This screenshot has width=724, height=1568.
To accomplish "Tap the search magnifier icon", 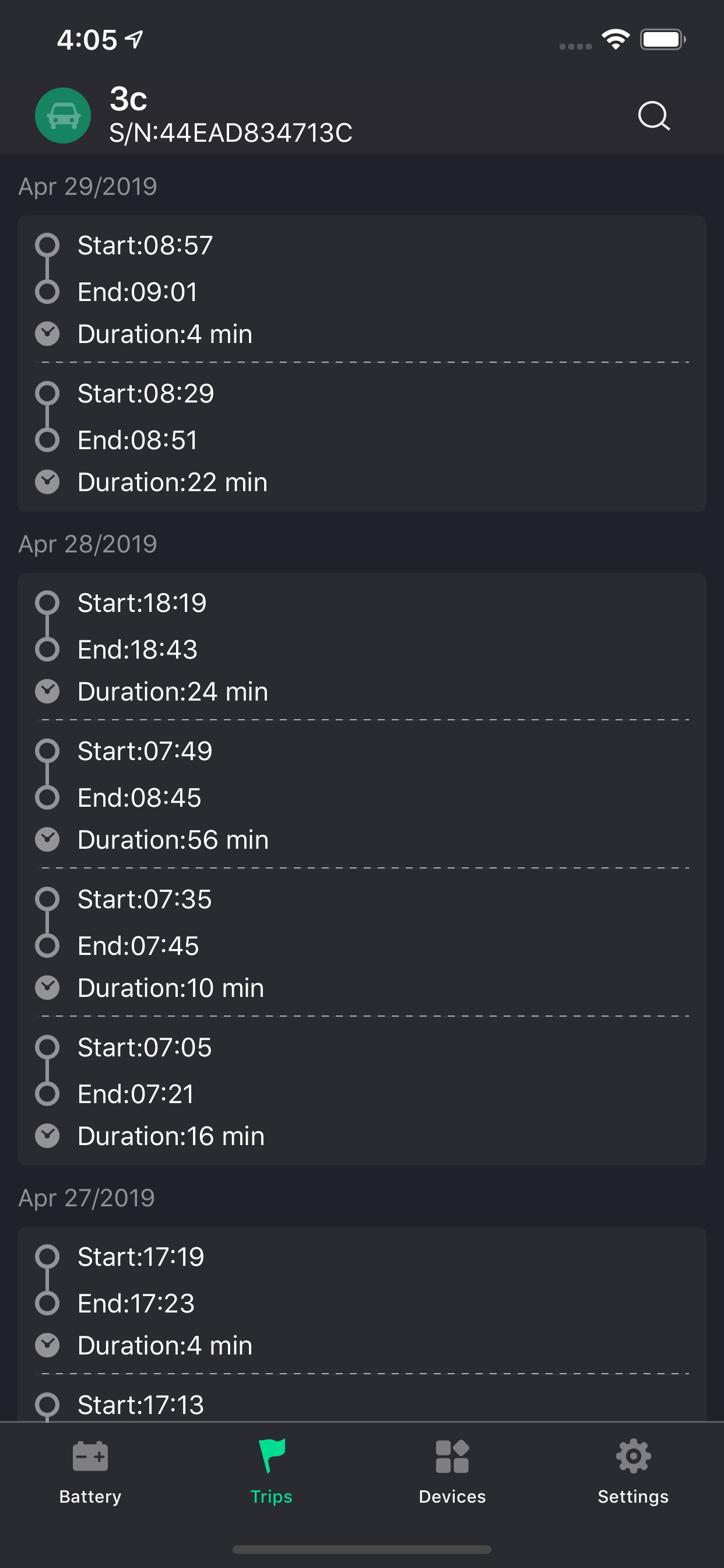I will (653, 116).
